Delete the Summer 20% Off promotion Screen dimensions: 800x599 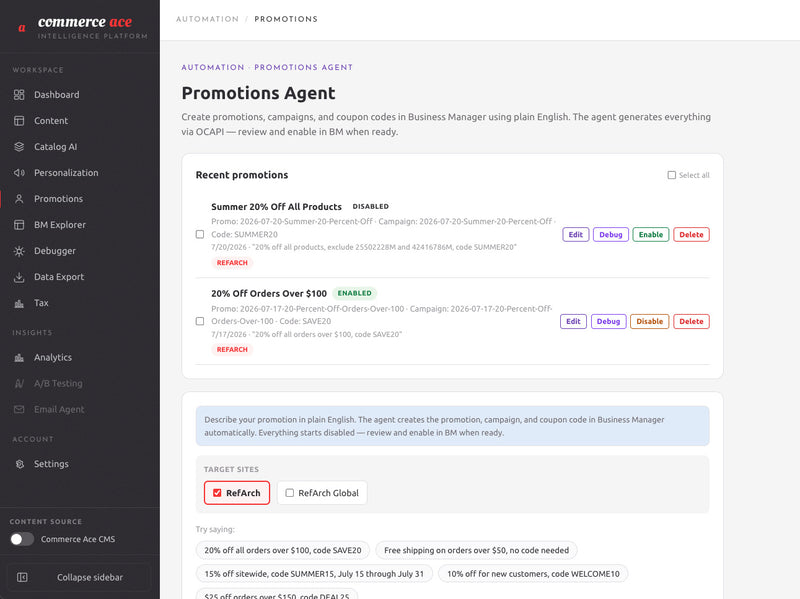coord(691,235)
